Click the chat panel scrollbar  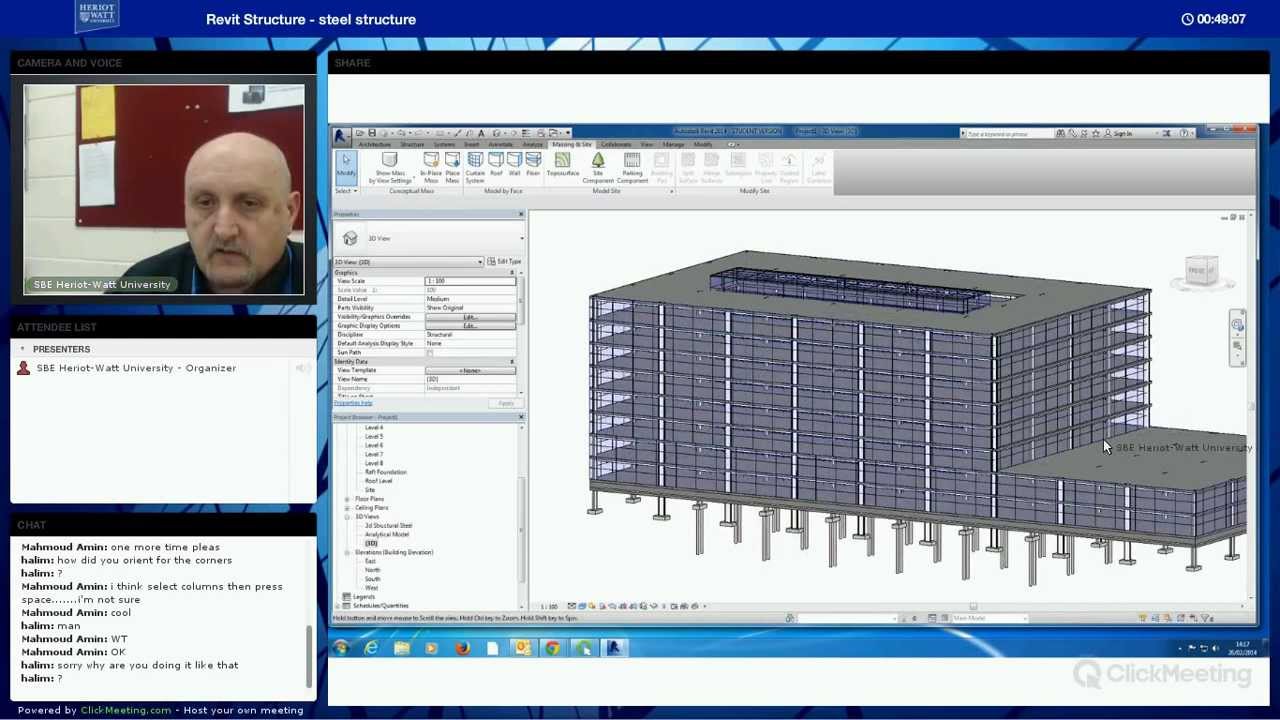point(311,655)
